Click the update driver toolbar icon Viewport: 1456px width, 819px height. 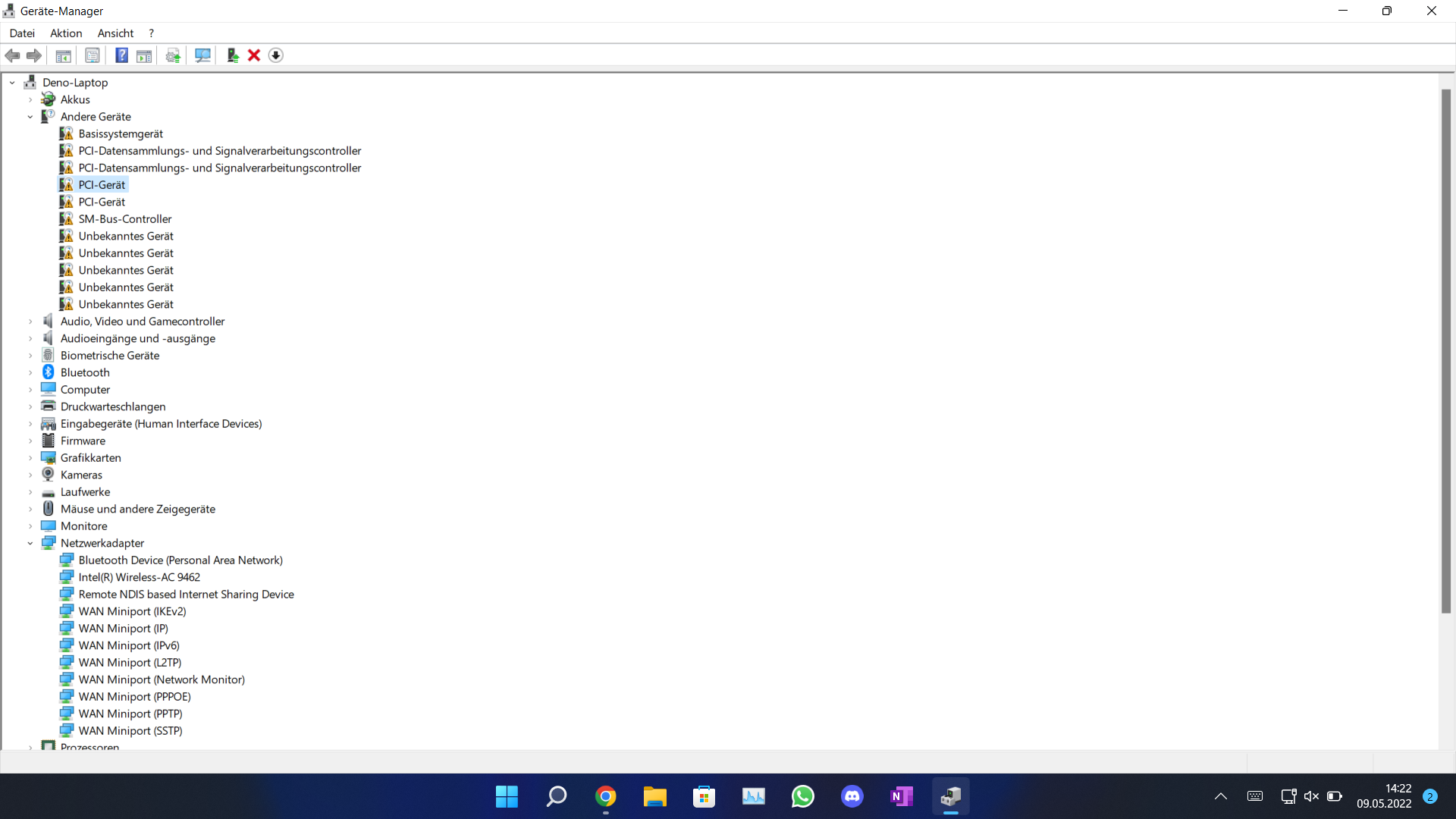coord(173,55)
